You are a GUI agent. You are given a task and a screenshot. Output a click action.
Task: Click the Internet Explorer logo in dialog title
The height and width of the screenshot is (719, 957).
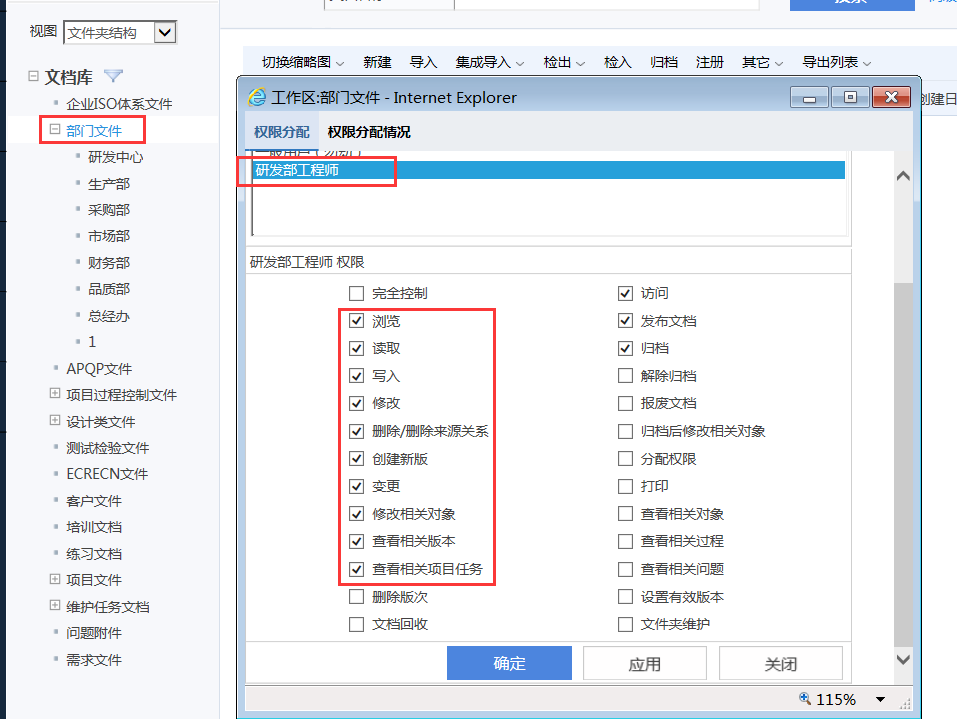(257, 97)
